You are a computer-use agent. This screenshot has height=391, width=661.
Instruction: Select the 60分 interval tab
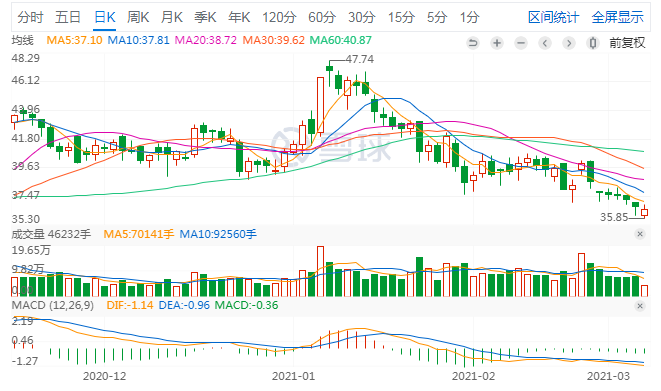pos(322,17)
